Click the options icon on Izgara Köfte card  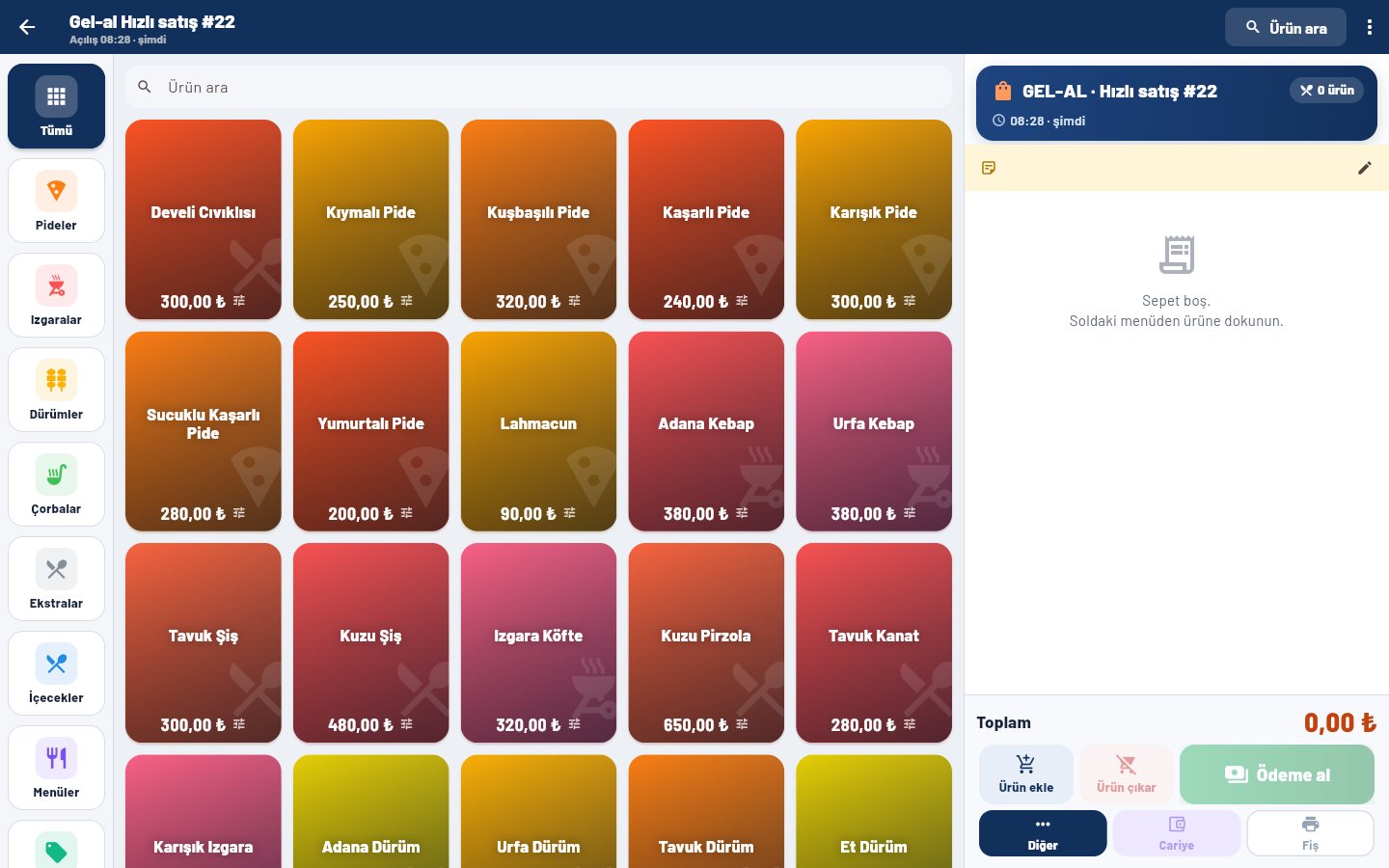[x=575, y=724]
